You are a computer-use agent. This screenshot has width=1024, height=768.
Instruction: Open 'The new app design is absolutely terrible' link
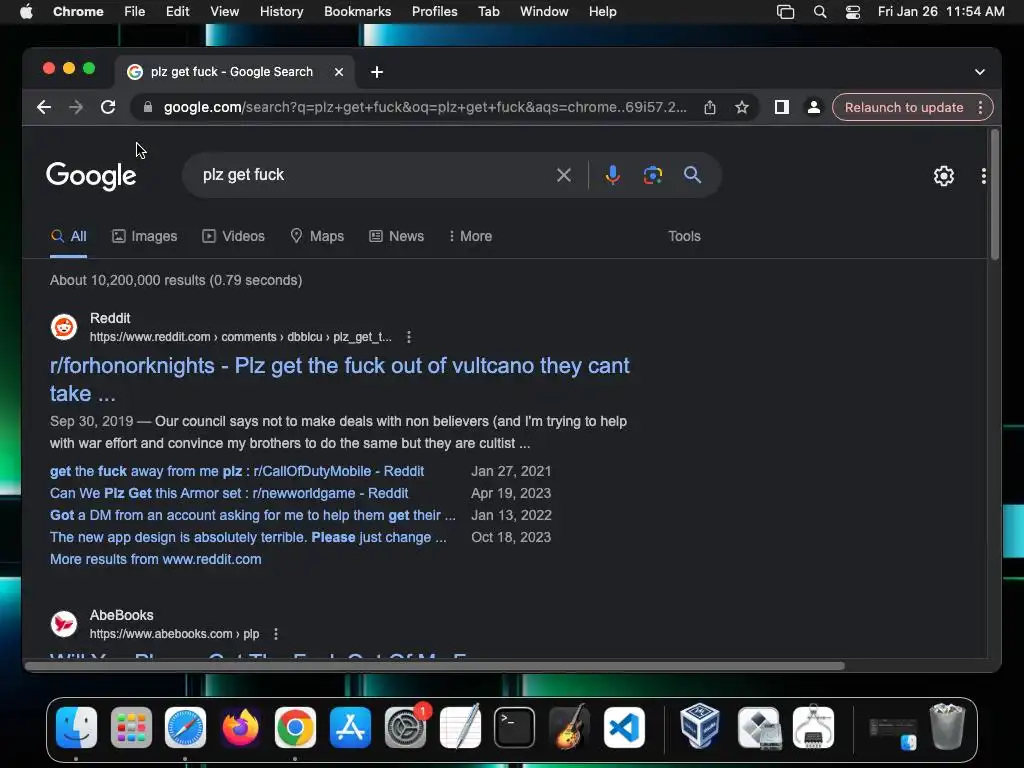(x=248, y=537)
